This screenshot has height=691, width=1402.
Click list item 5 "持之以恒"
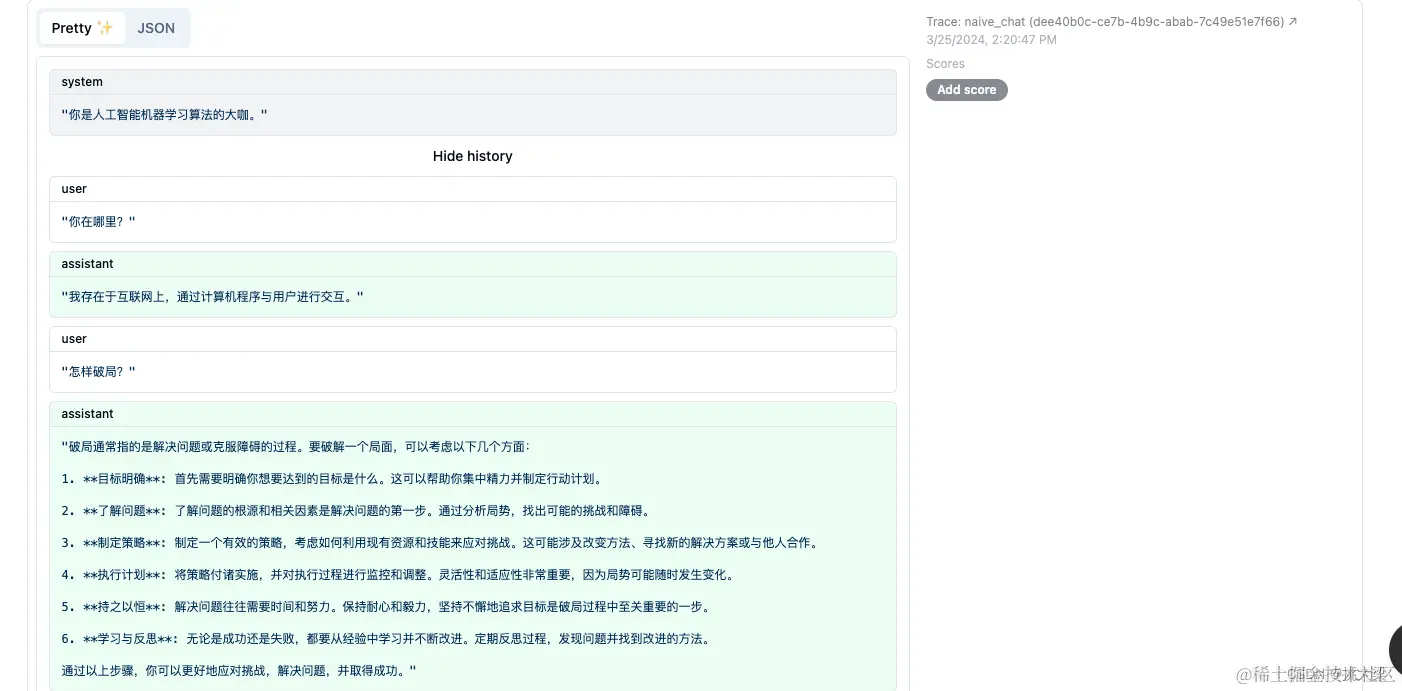click(x=386, y=607)
